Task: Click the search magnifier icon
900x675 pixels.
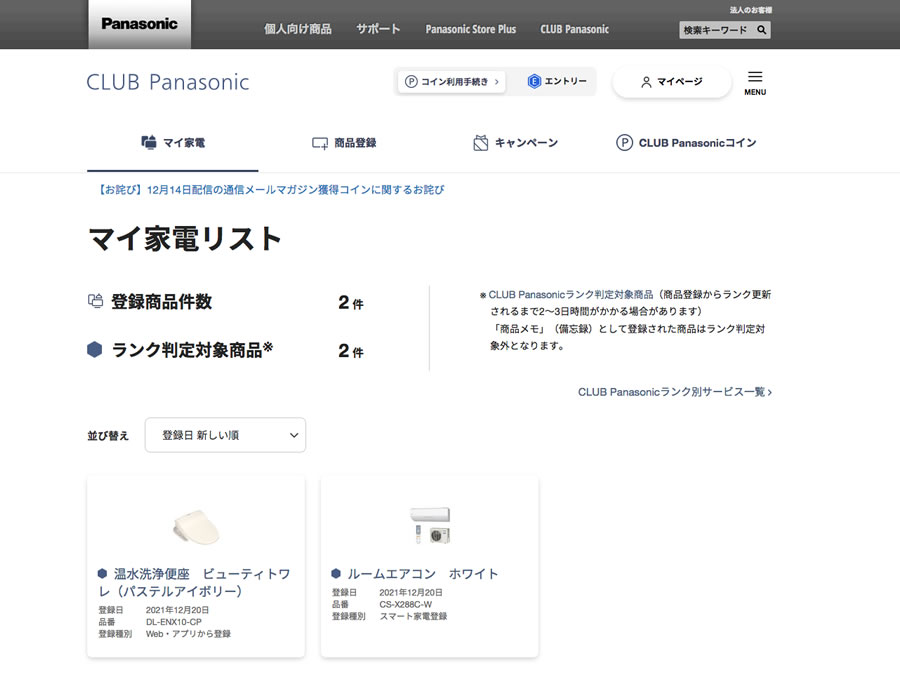Action: click(761, 30)
